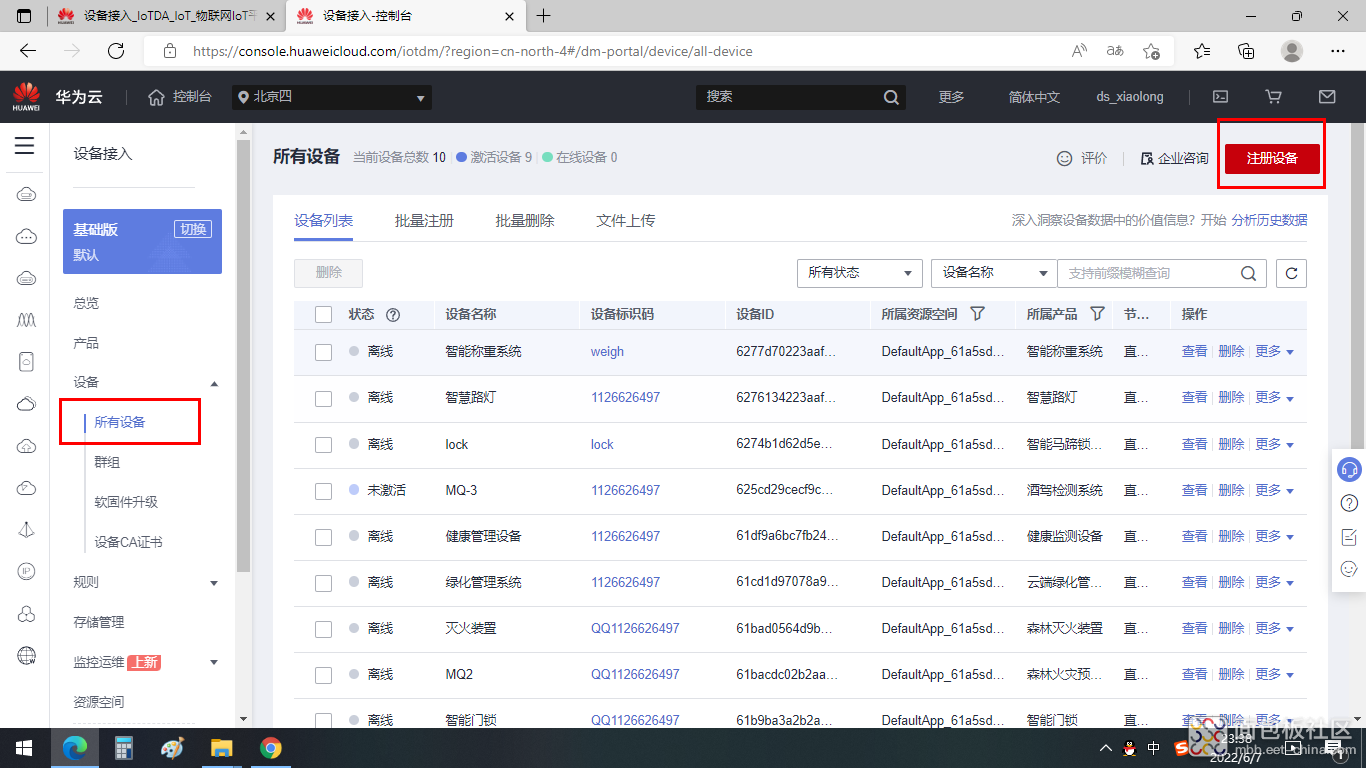
Task: Switch to the 批量注册 tab
Action: click(x=424, y=221)
